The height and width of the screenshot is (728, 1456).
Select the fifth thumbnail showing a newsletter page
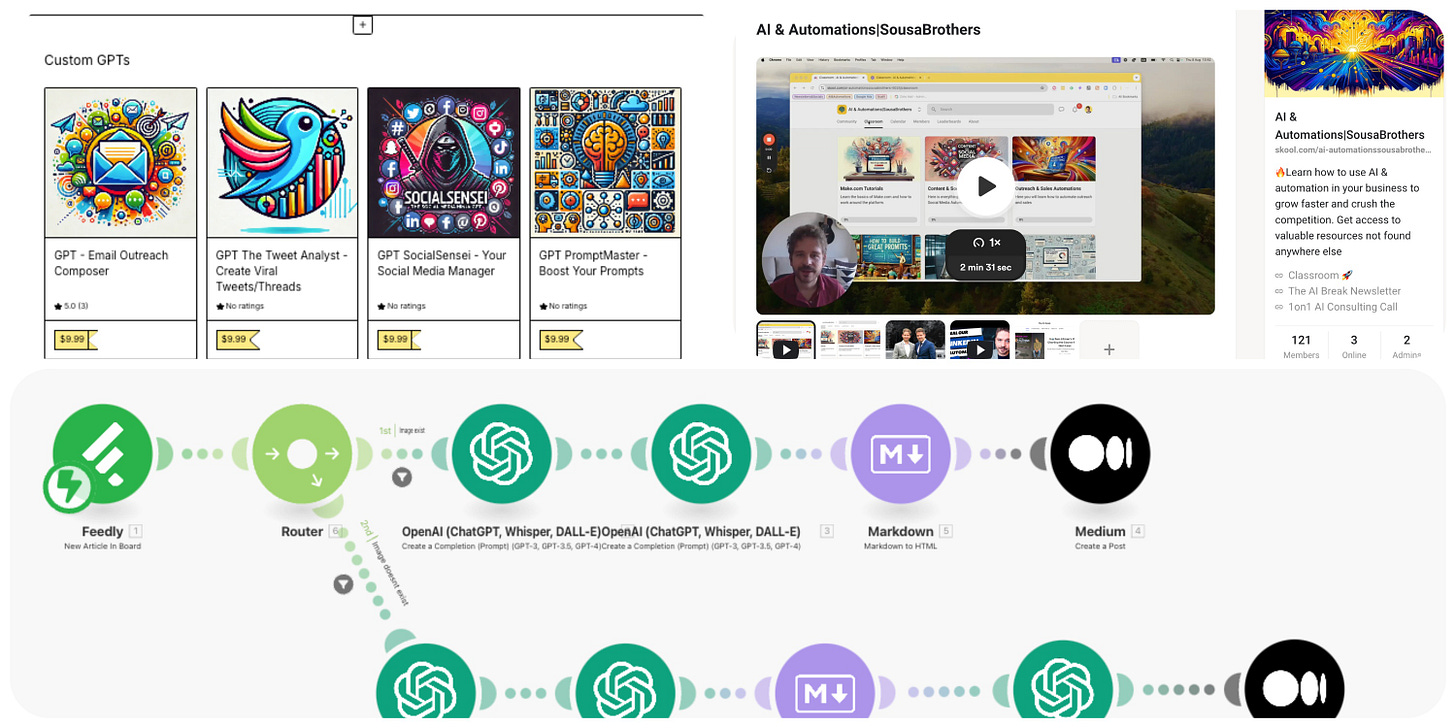click(x=1044, y=340)
